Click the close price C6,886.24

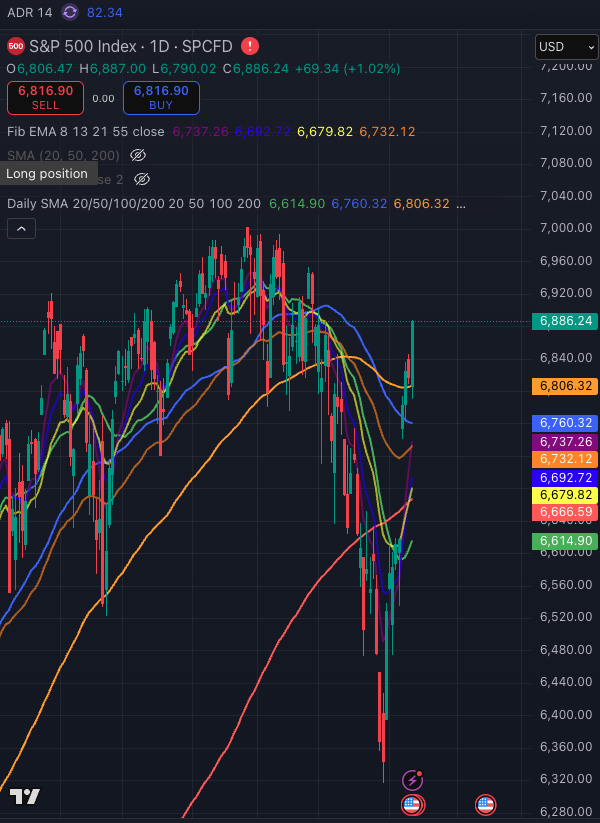256,69
